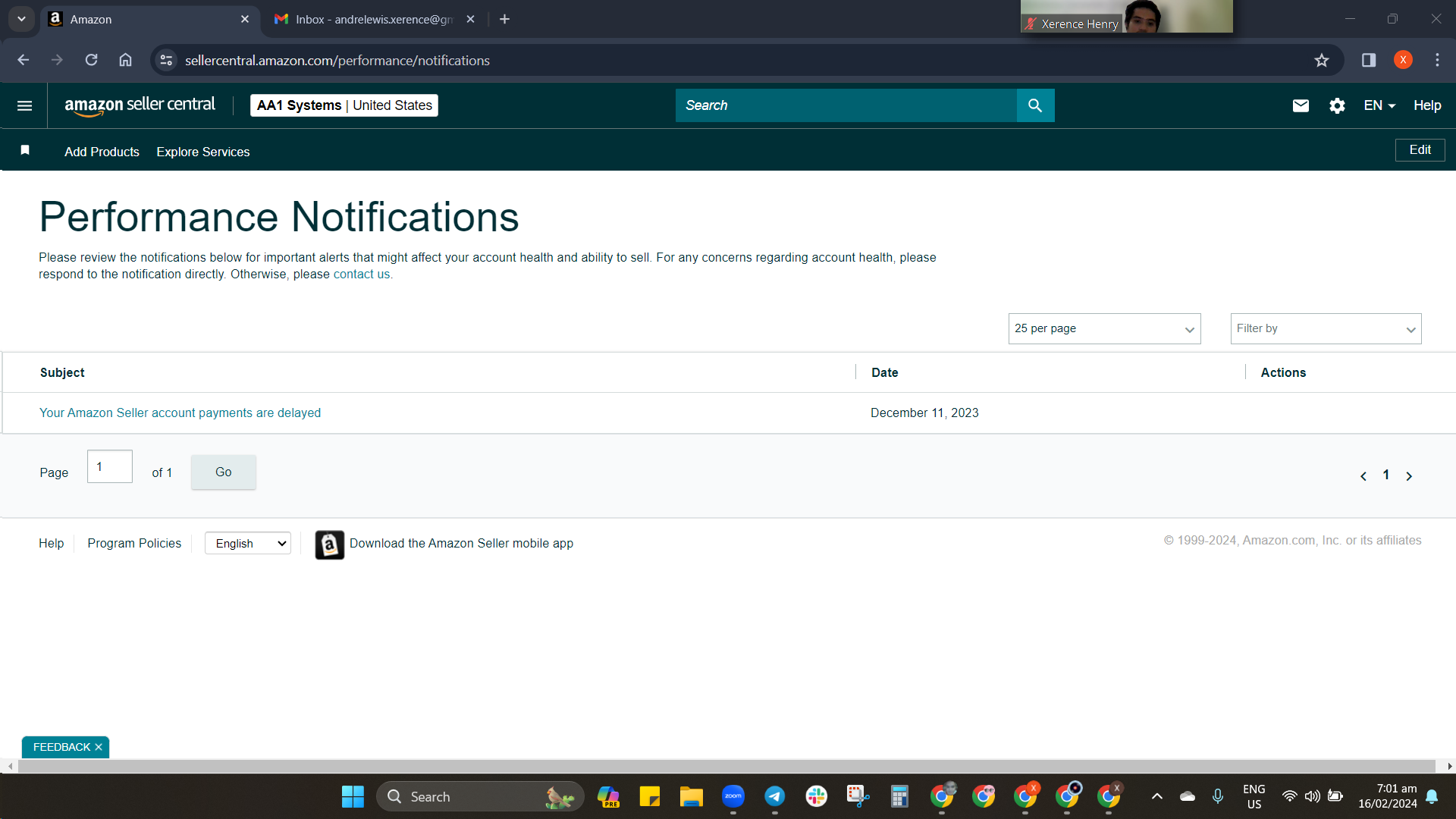Go to the next notifications page
The image size is (1456, 819).
point(1409,476)
